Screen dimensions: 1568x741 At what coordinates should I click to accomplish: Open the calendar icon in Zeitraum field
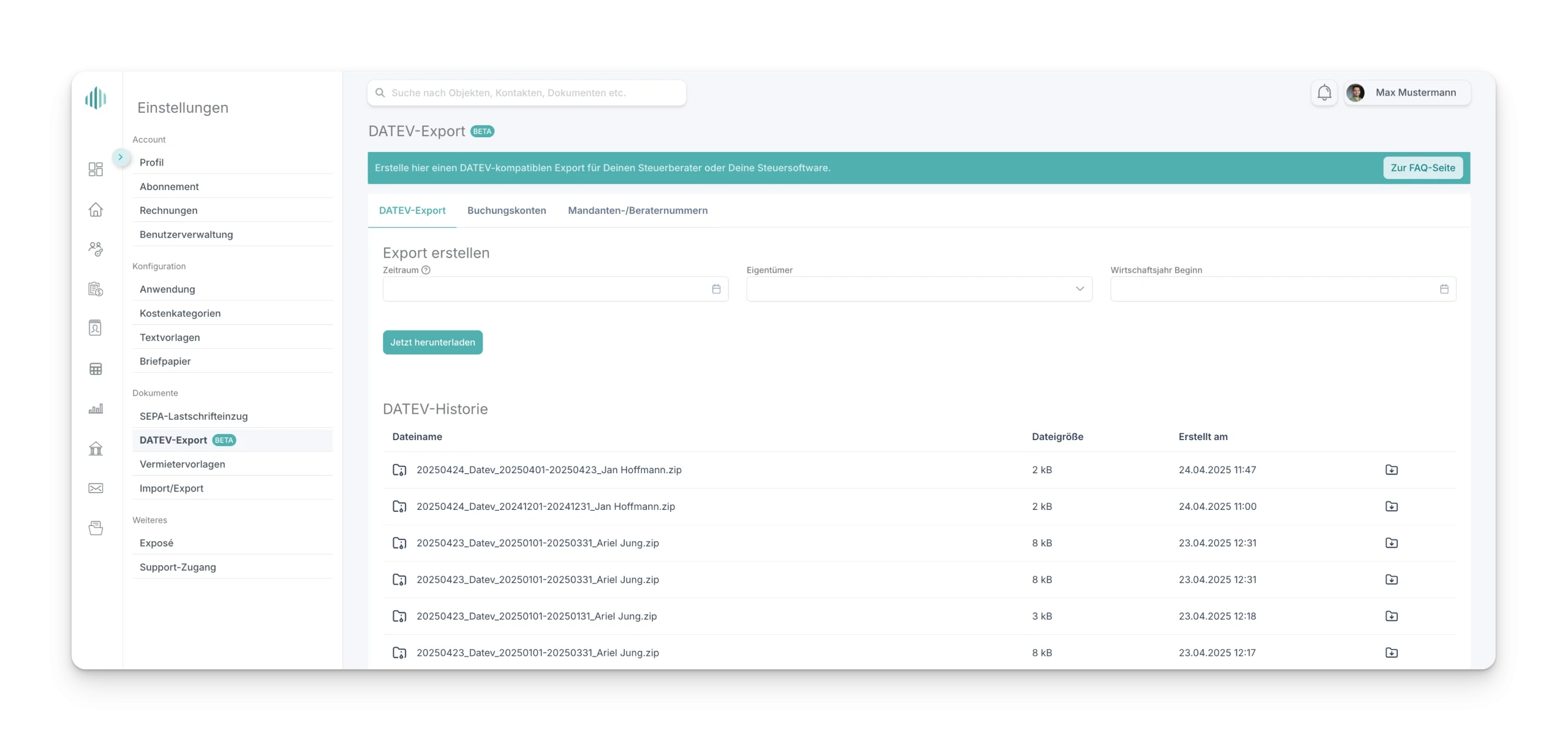point(716,289)
